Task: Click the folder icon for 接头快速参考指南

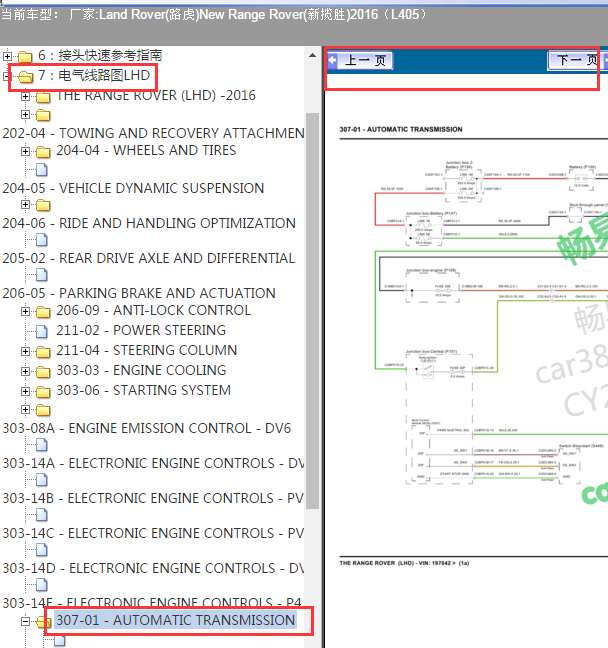Action: coord(25,56)
